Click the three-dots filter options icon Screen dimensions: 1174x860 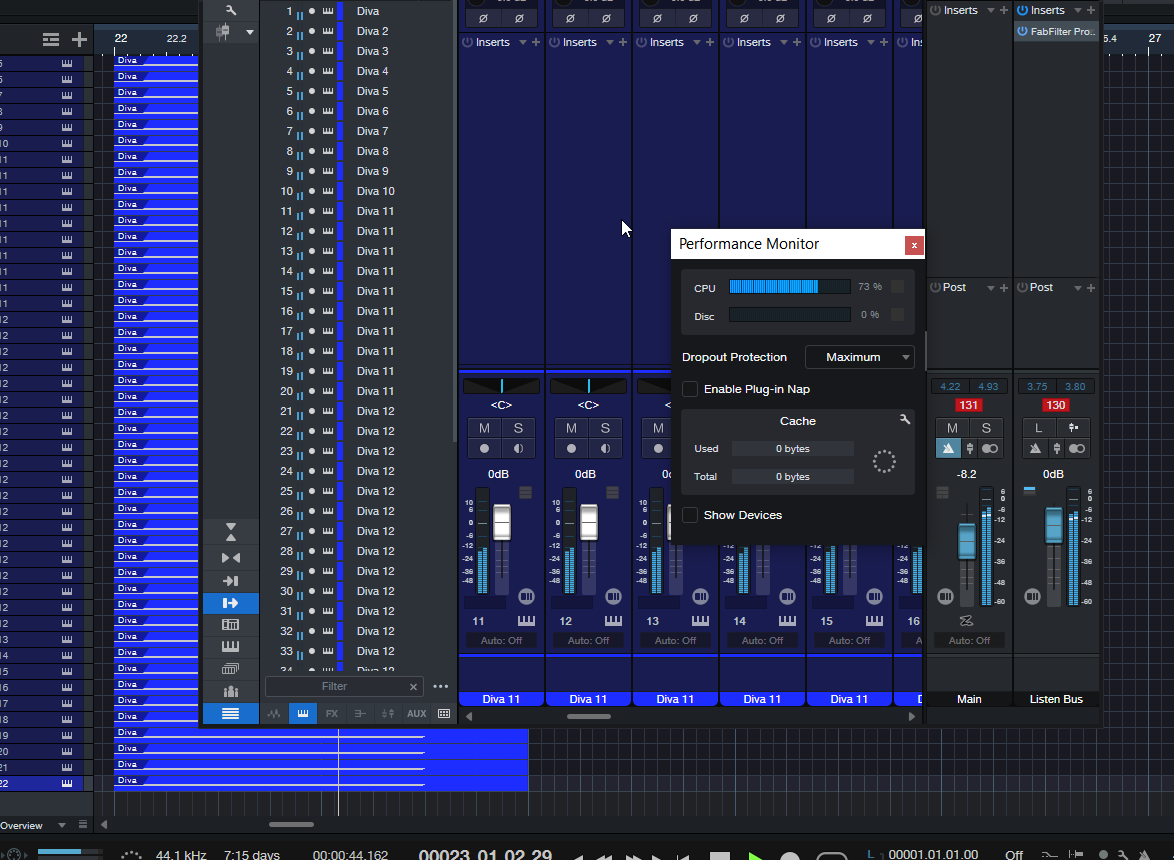pos(440,686)
